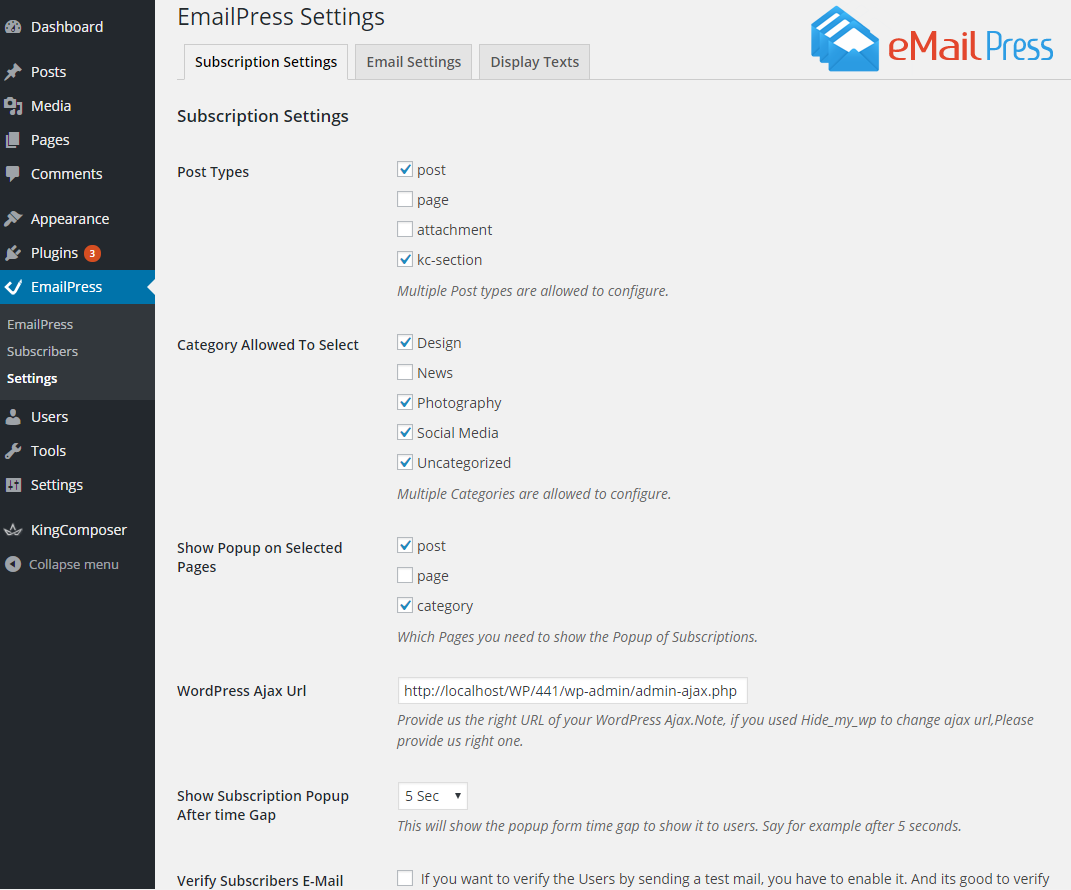
Task: Click the Media icon in sidebar
Action: click(13, 106)
